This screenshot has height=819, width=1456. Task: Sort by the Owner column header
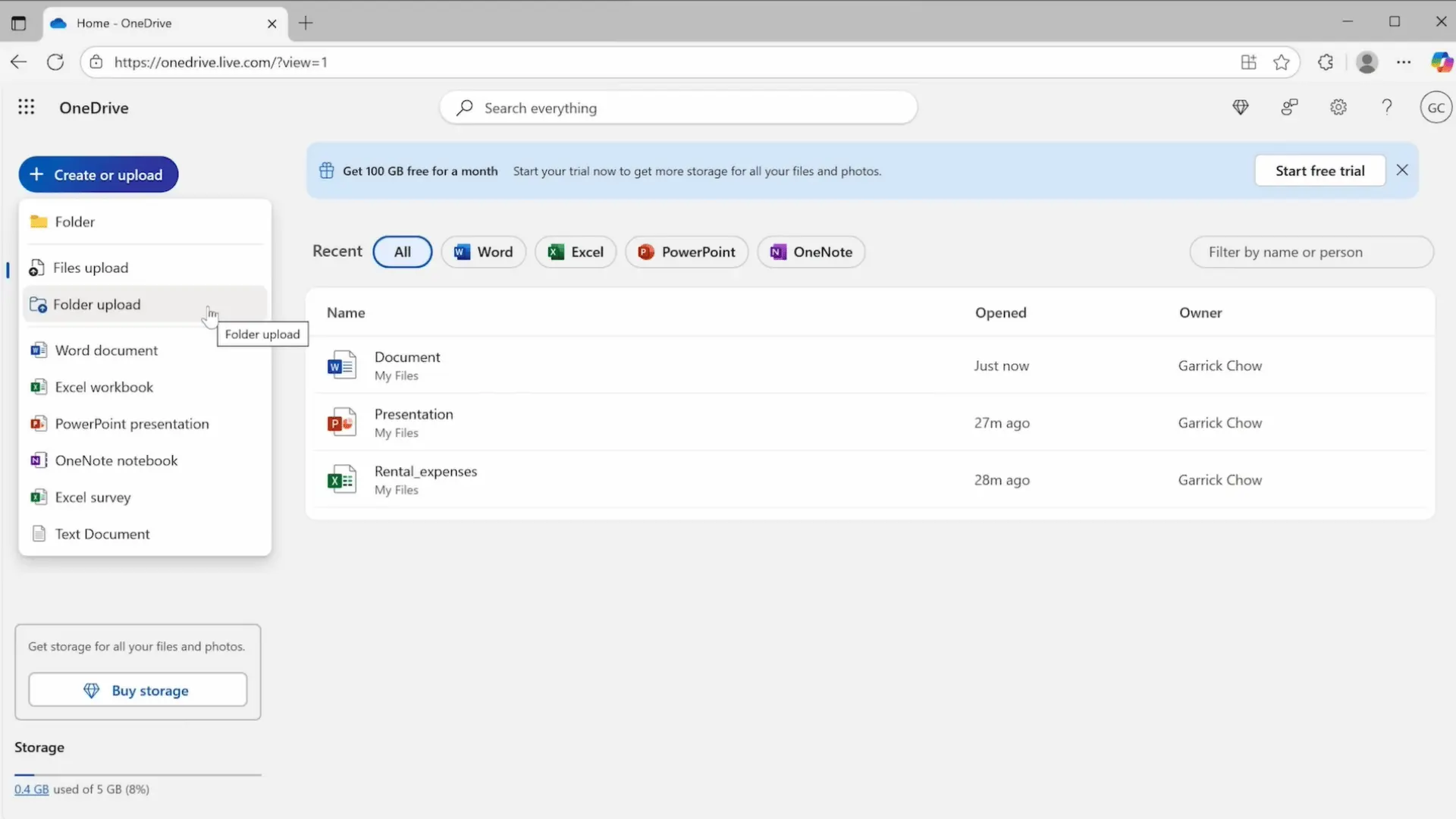click(1200, 312)
